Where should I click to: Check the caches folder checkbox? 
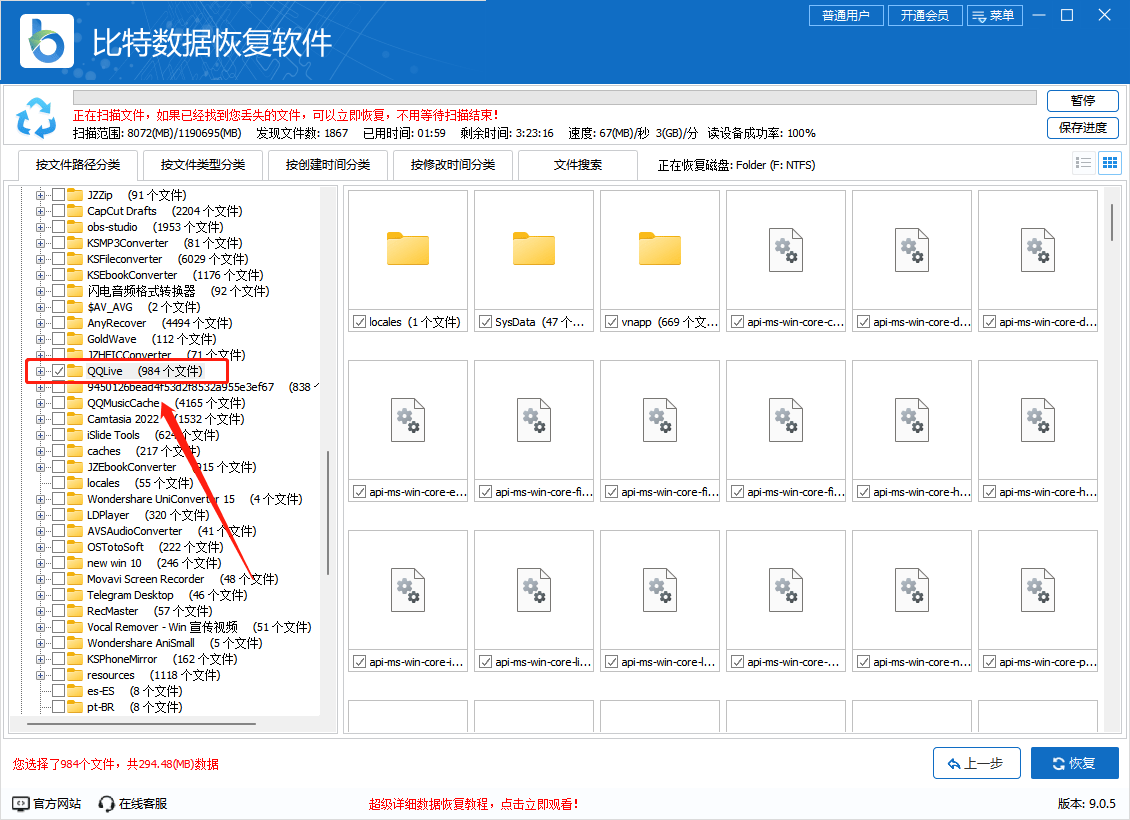(58, 451)
